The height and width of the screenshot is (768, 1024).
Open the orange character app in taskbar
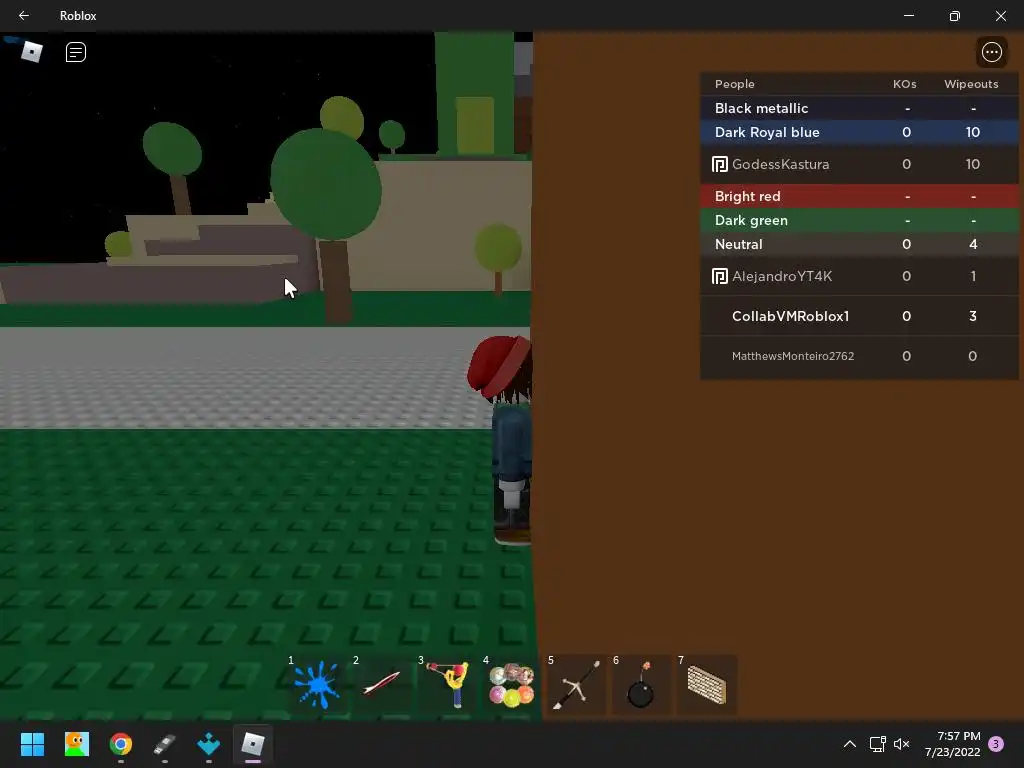click(x=76, y=744)
